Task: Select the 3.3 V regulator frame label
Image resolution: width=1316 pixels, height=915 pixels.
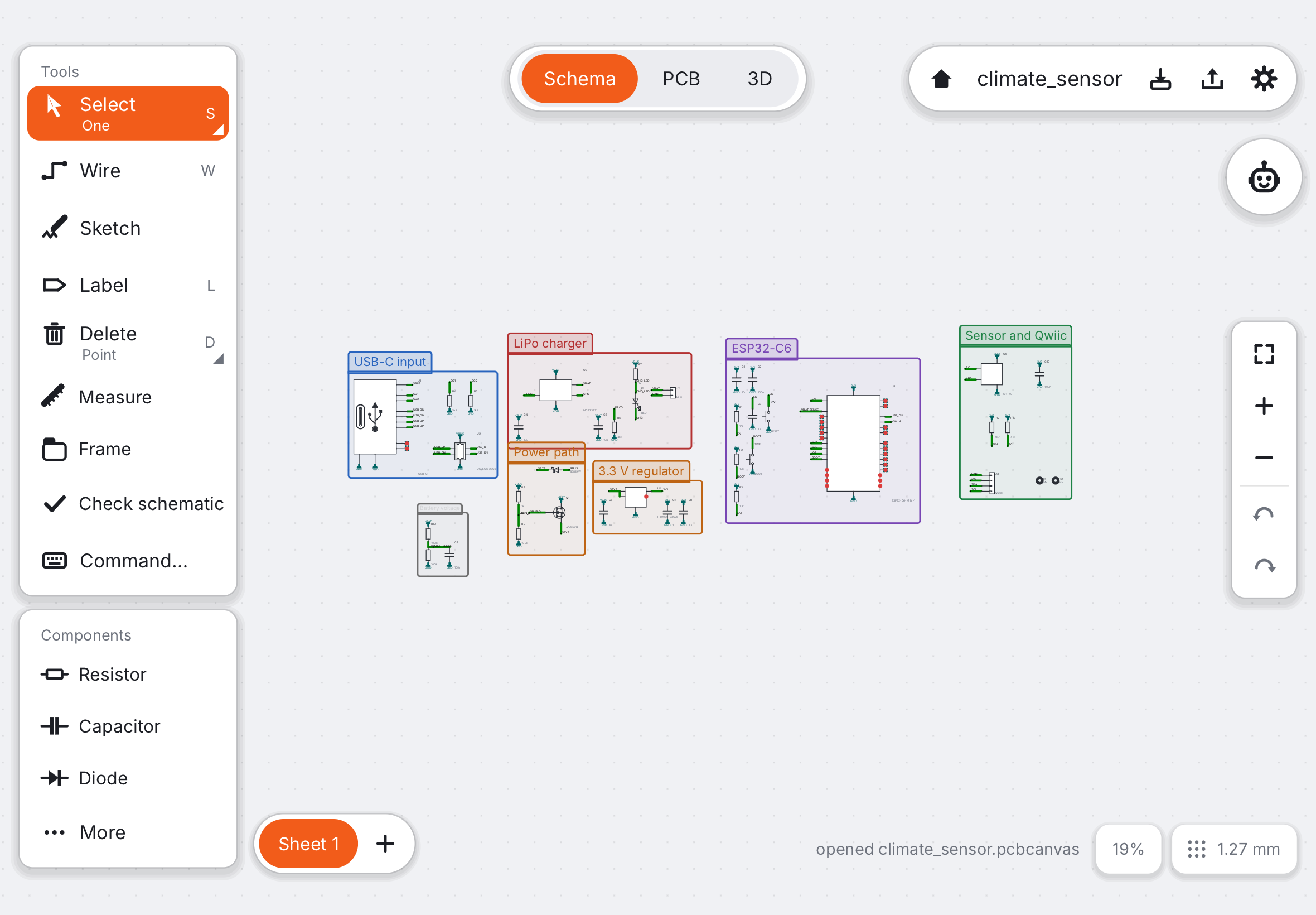Action: click(x=641, y=471)
